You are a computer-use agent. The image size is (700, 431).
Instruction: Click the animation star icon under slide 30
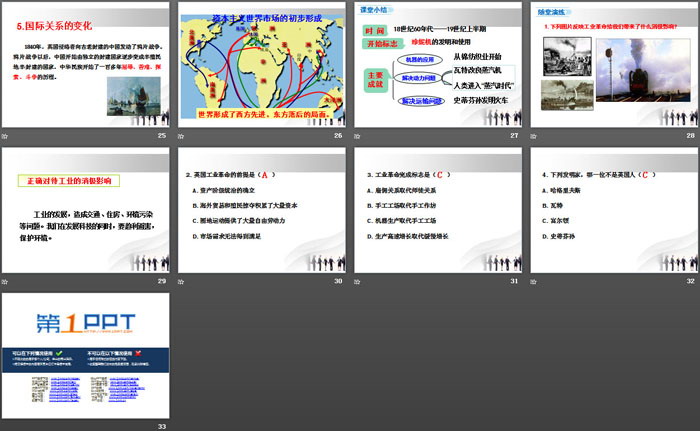[181, 282]
